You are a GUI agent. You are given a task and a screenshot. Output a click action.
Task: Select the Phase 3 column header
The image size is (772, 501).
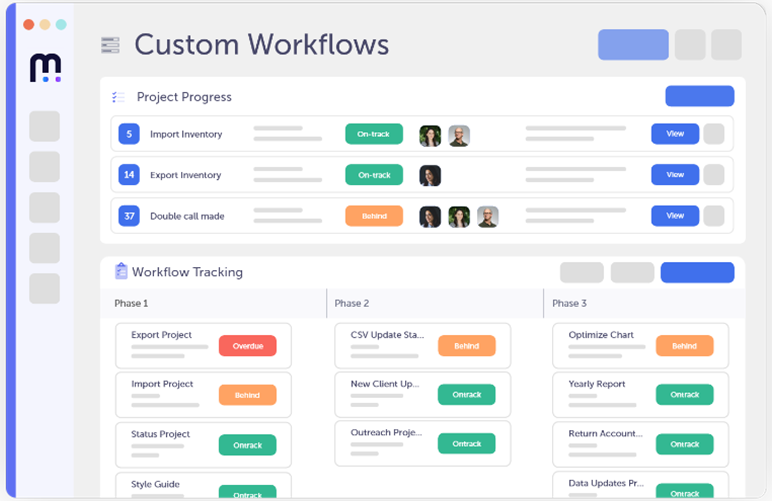pos(570,303)
